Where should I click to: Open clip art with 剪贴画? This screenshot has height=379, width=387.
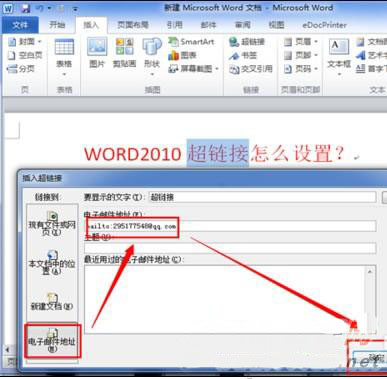pyautogui.click(x=124, y=53)
